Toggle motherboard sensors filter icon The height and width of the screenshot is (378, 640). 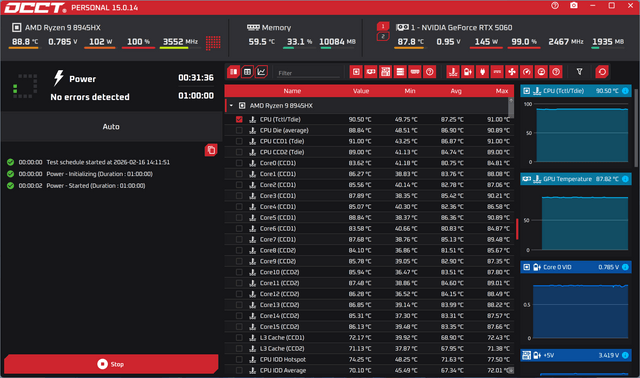tap(385, 72)
